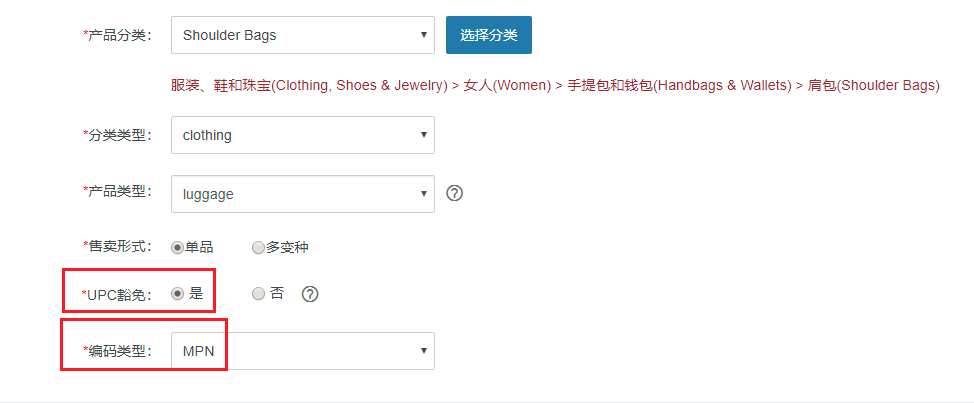Choose 是 for UPC豁免
Image resolution: width=974 pixels, height=403 pixels.
(x=177, y=294)
